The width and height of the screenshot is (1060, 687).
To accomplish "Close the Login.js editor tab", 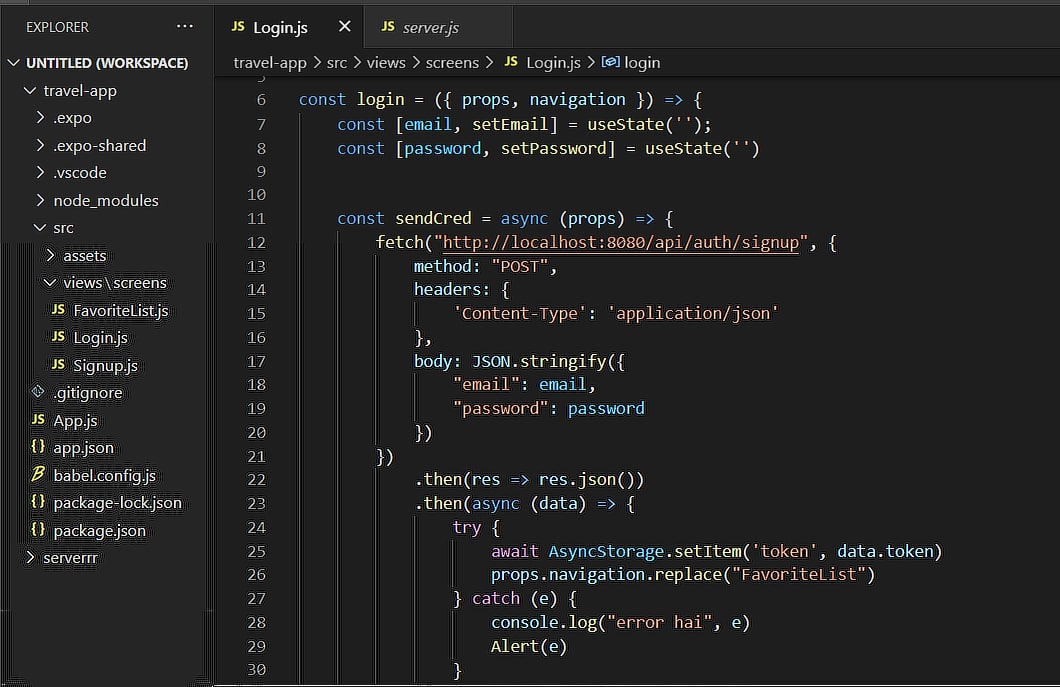I will pyautogui.click(x=345, y=26).
